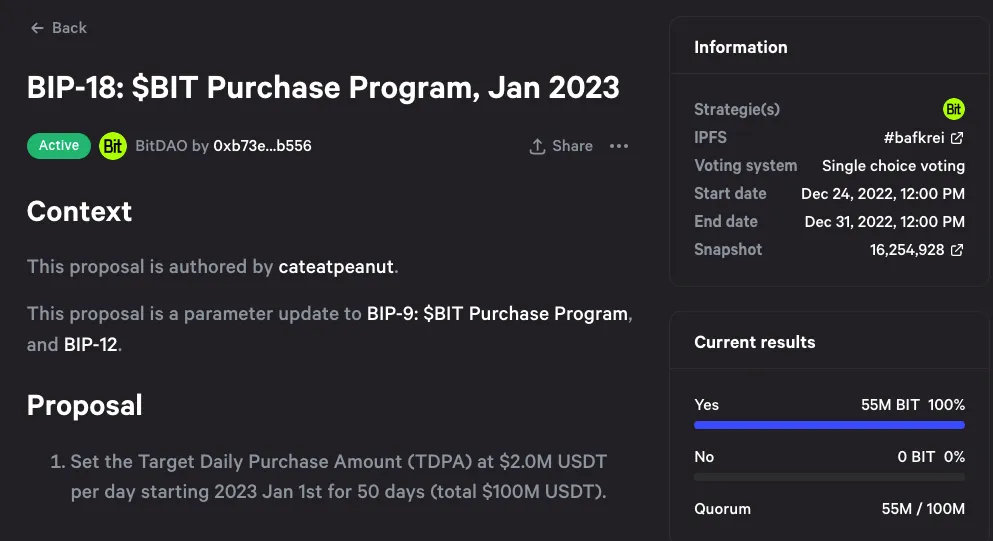The image size is (993, 541).
Task: Open author address 0xb73e...b556
Action: [x=262, y=146]
